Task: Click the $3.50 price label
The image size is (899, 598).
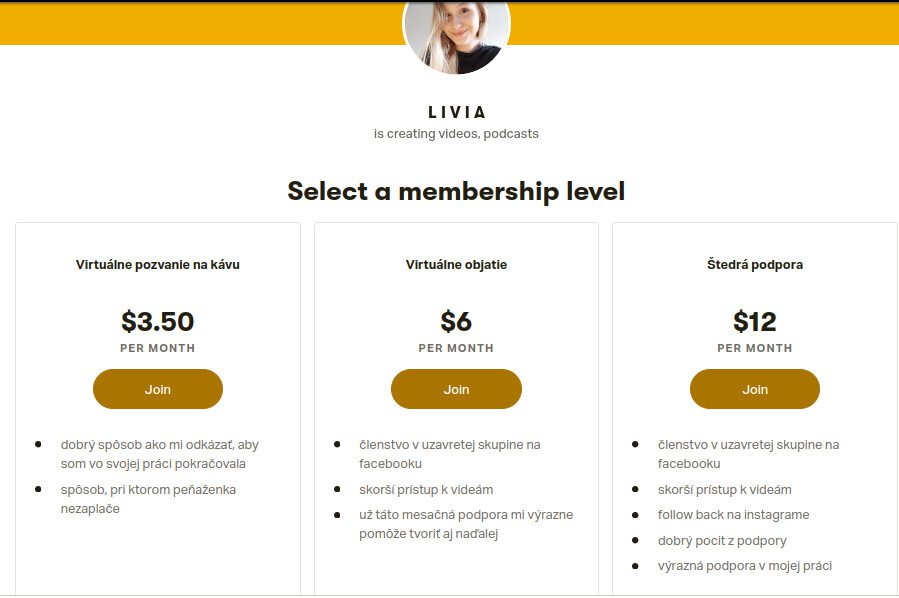Action: (158, 322)
